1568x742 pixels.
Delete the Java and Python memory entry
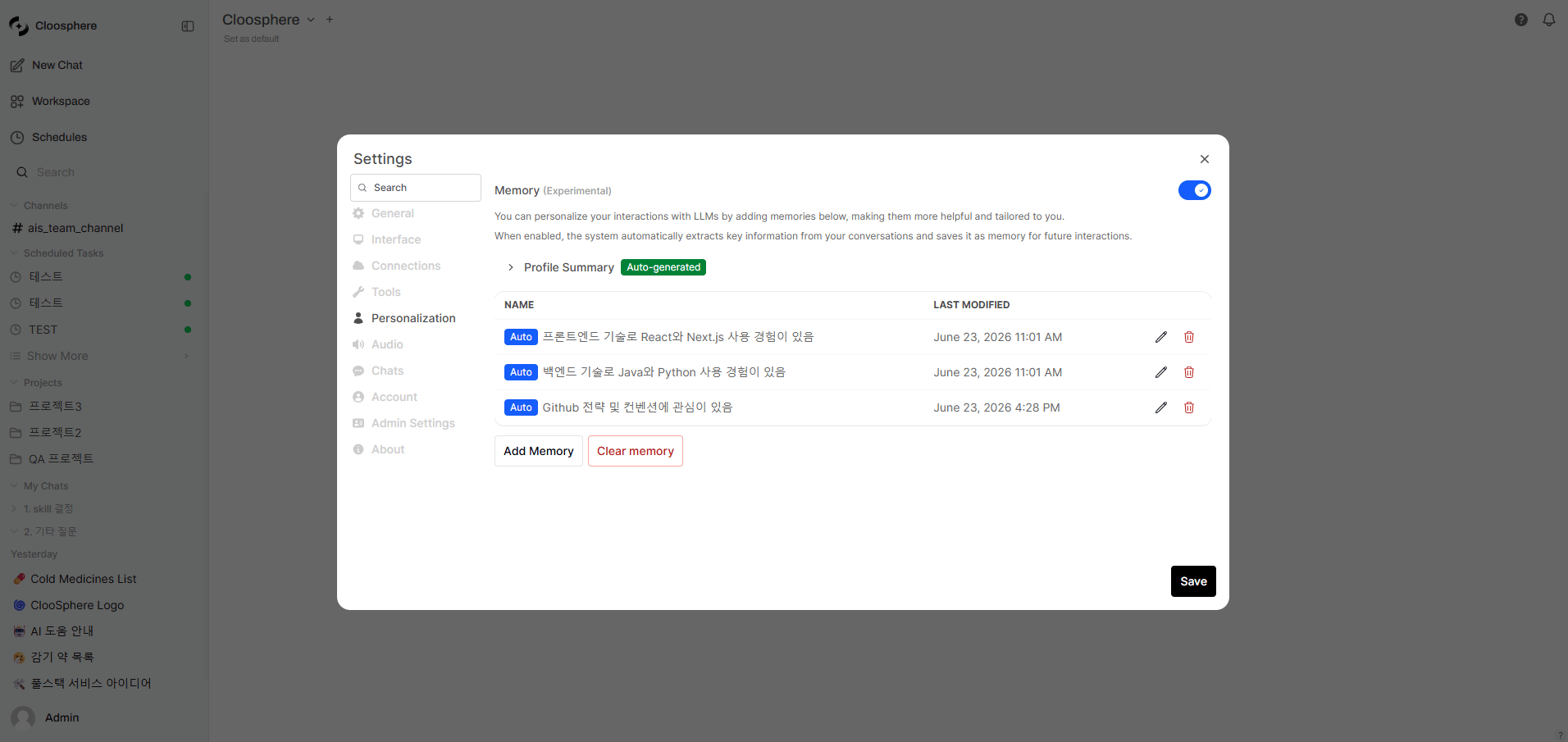tap(1189, 372)
